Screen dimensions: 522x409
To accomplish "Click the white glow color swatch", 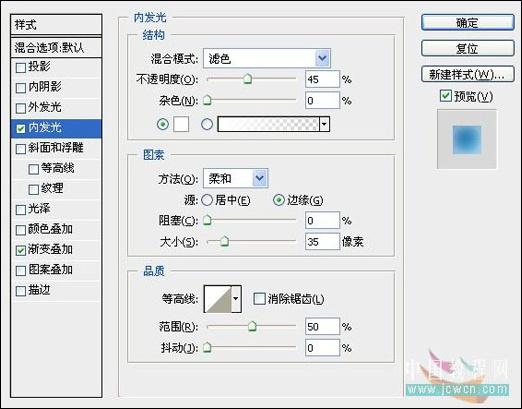I will [181, 124].
